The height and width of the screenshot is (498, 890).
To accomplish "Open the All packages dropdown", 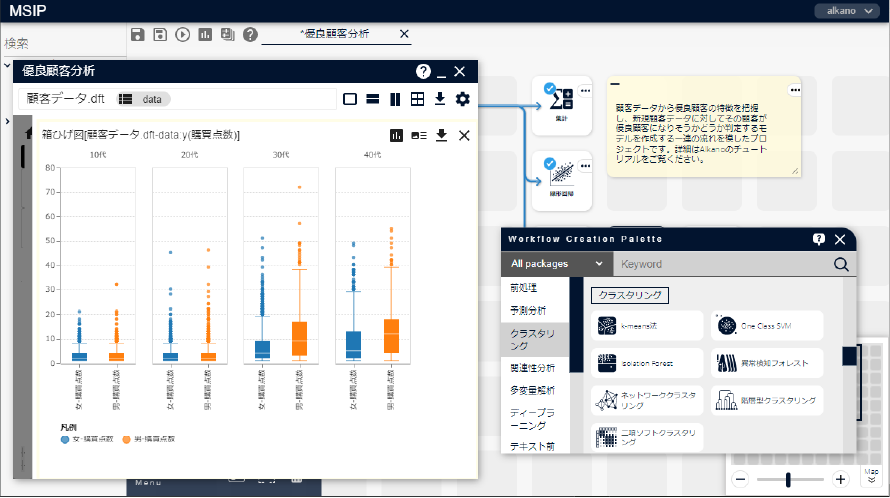I will [x=556, y=265].
